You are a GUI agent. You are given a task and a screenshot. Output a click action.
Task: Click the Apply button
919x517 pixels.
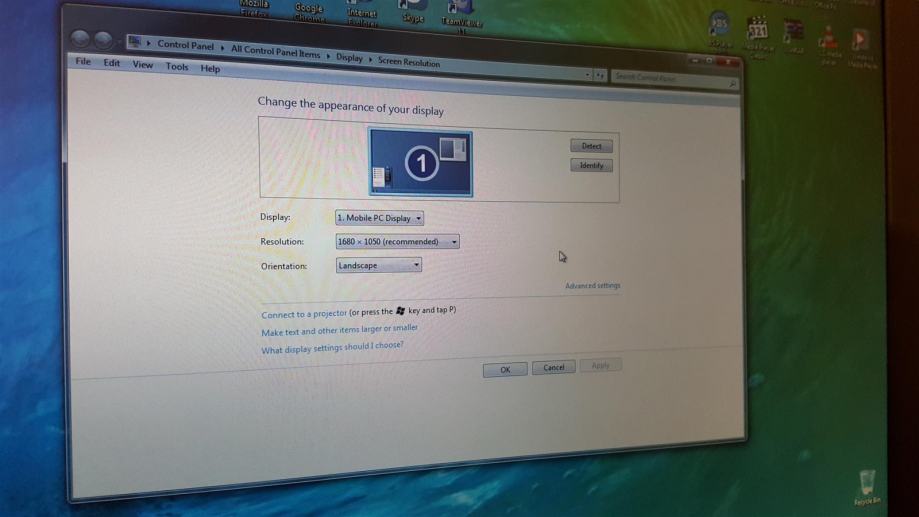[601, 366]
